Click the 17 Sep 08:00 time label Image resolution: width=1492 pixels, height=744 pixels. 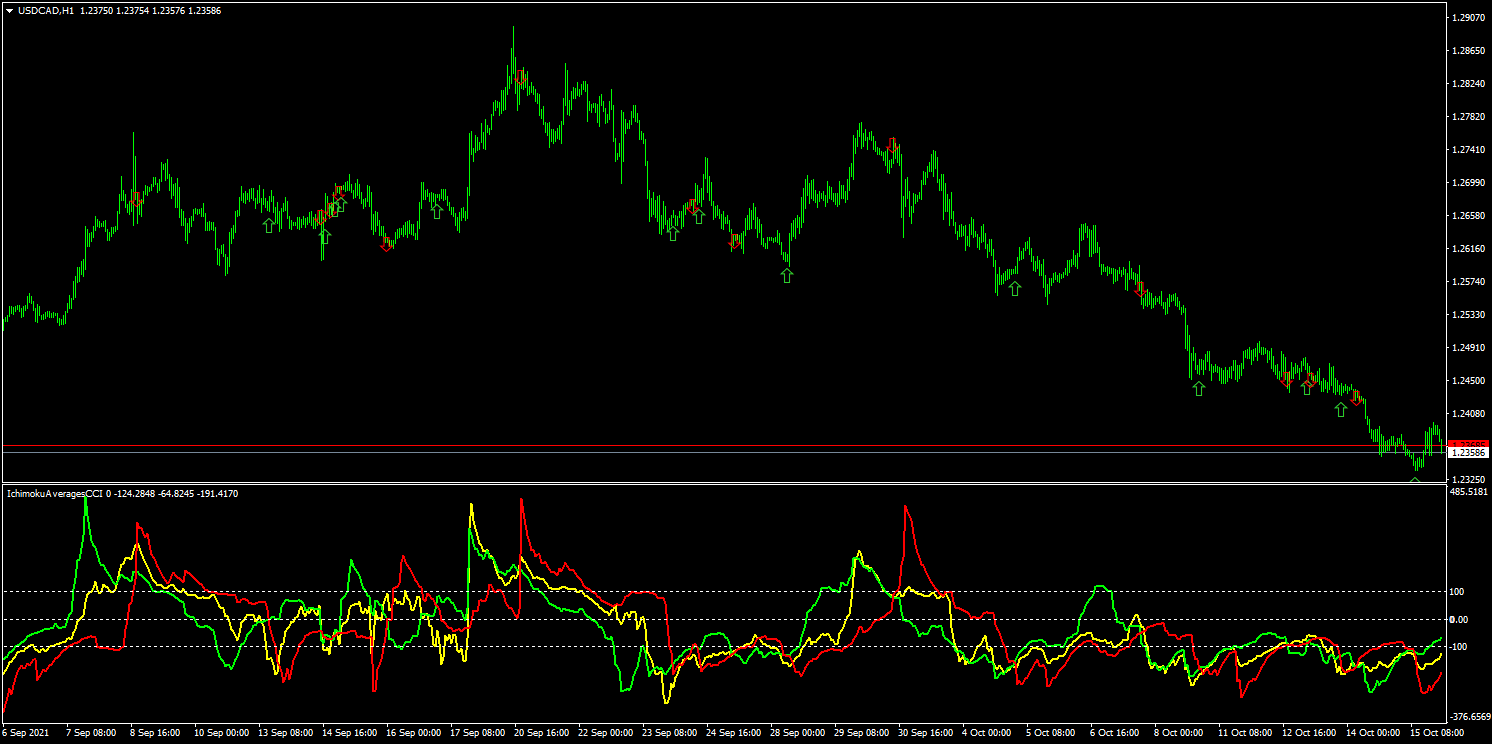(479, 733)
